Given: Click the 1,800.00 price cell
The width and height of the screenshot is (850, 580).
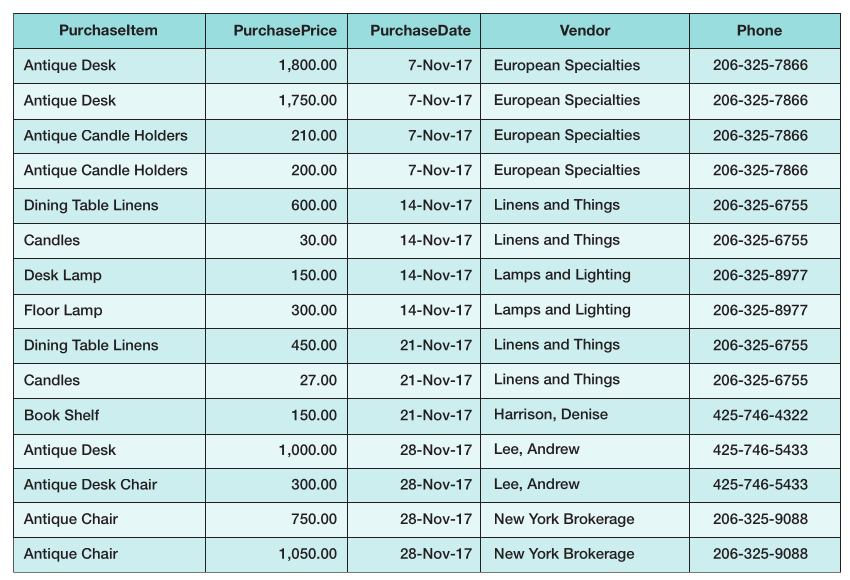Looking at the screenshot, I should point(307,66).
